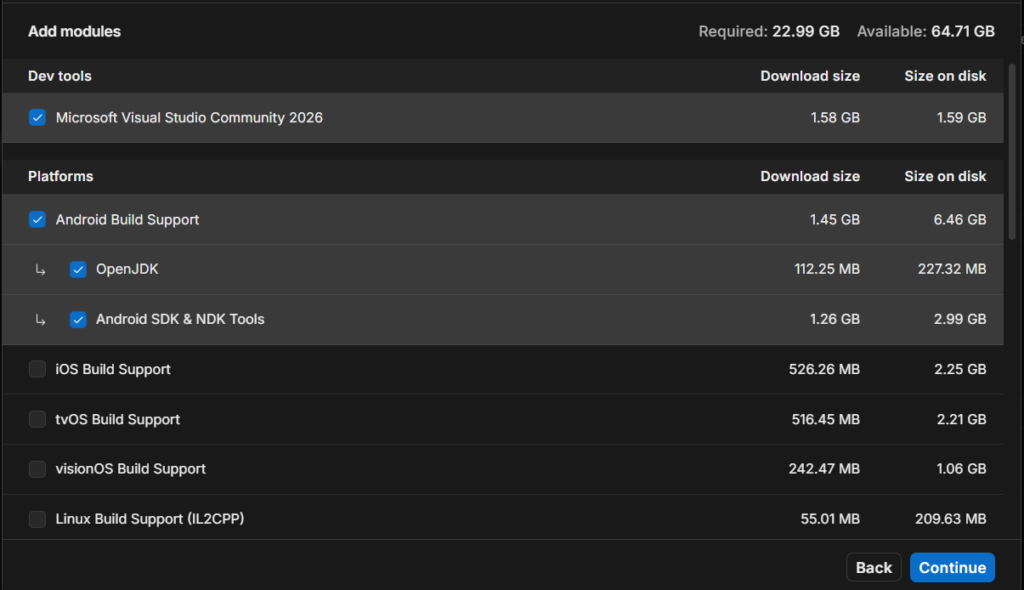Click the sub-module arrow icon beside OpenJDK

click(40, 270)
